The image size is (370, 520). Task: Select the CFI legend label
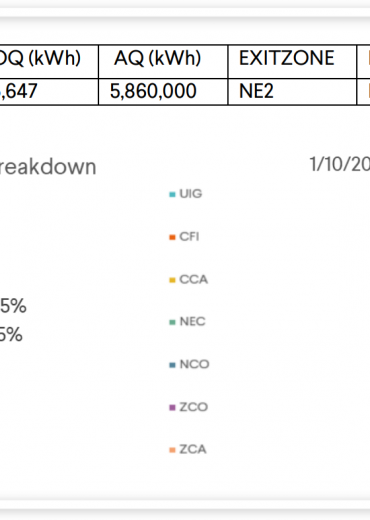(x=189, y=237)
